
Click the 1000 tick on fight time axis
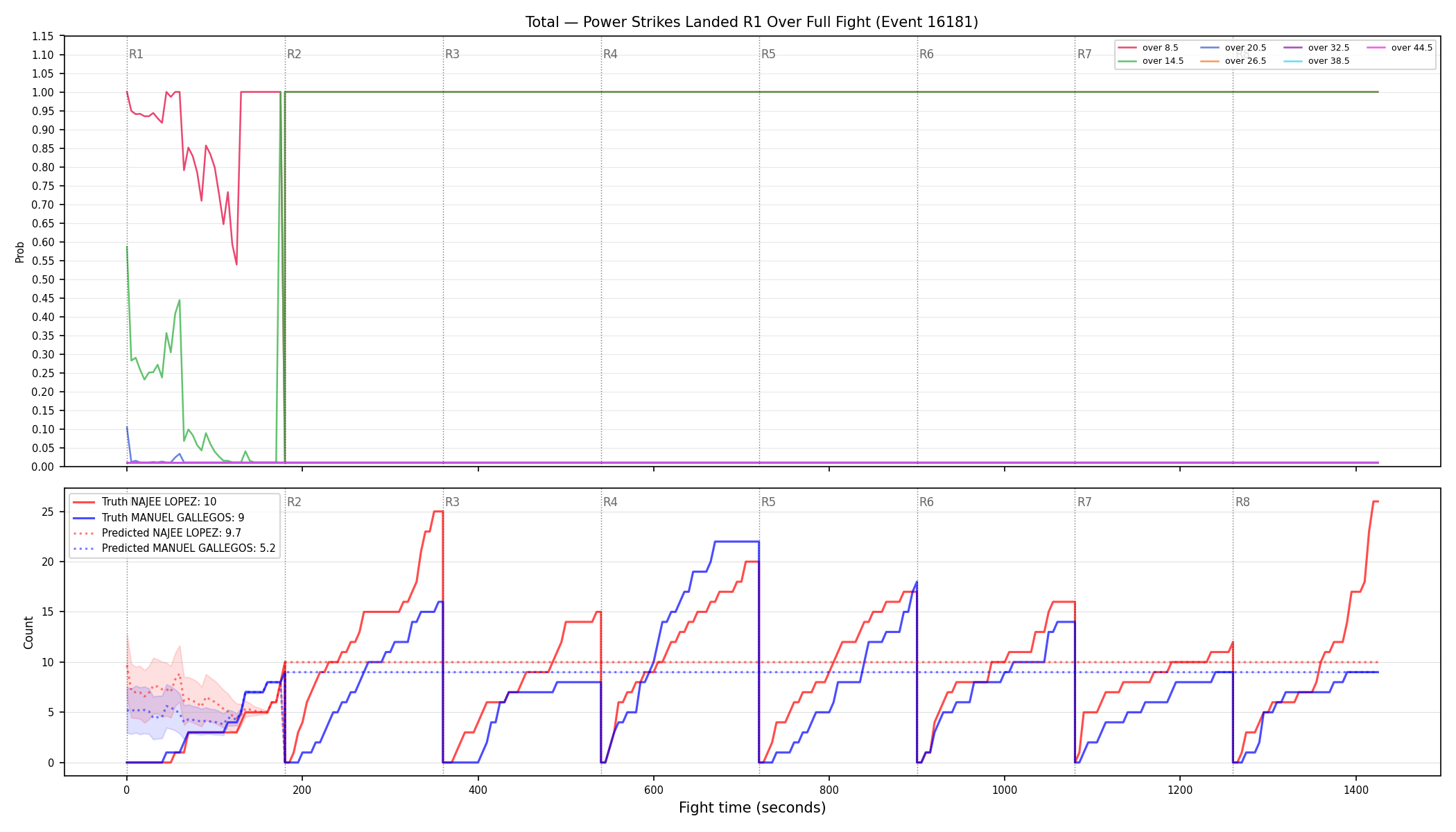(1005, 789)
